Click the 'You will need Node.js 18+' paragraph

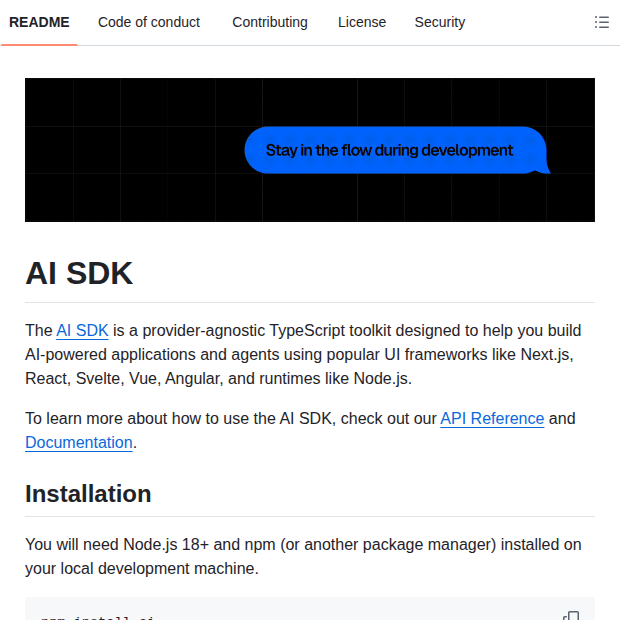click(303, 556)
